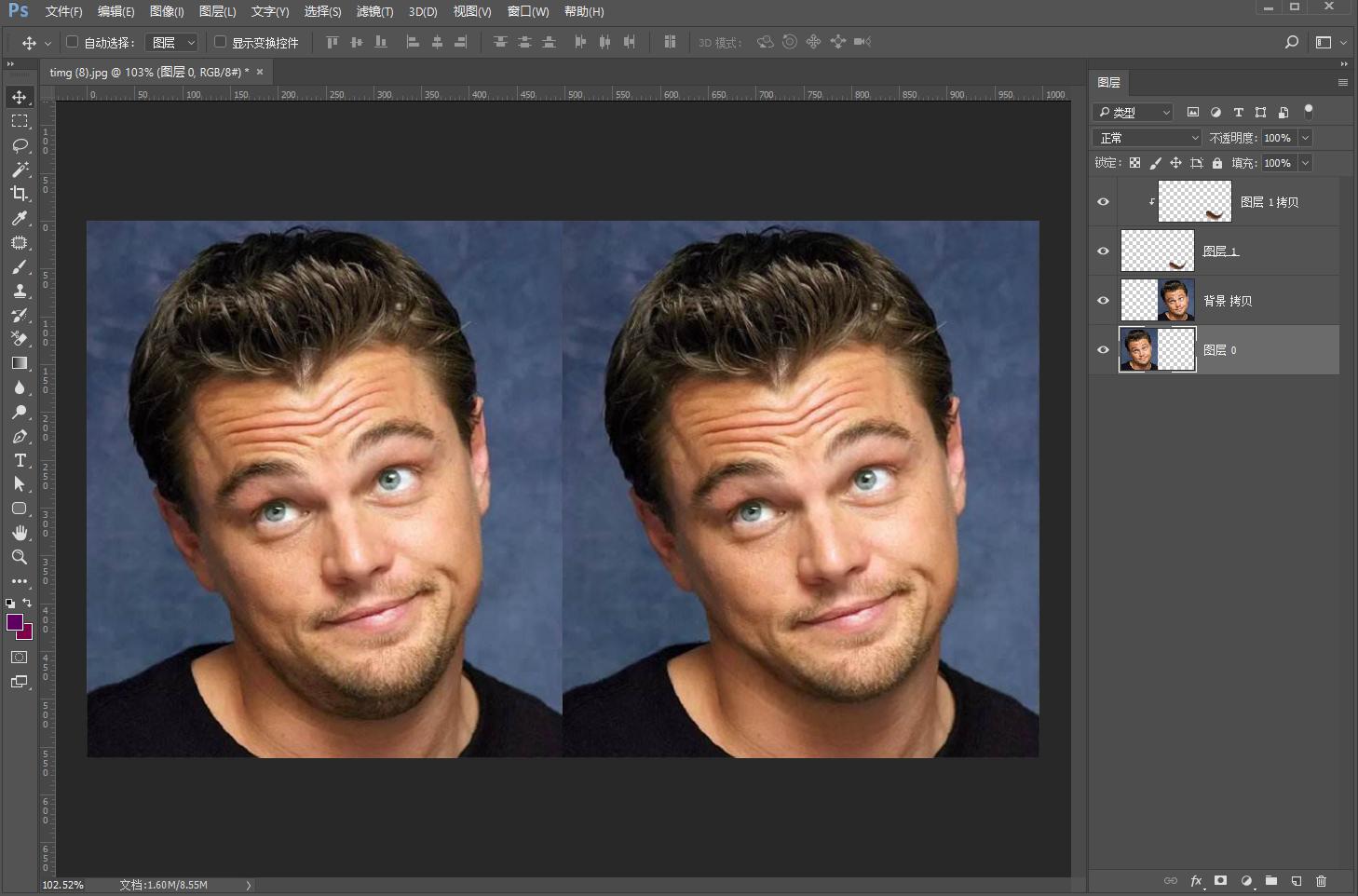
Task: Click the foreground color swatch
Action: tap(14, 622)
